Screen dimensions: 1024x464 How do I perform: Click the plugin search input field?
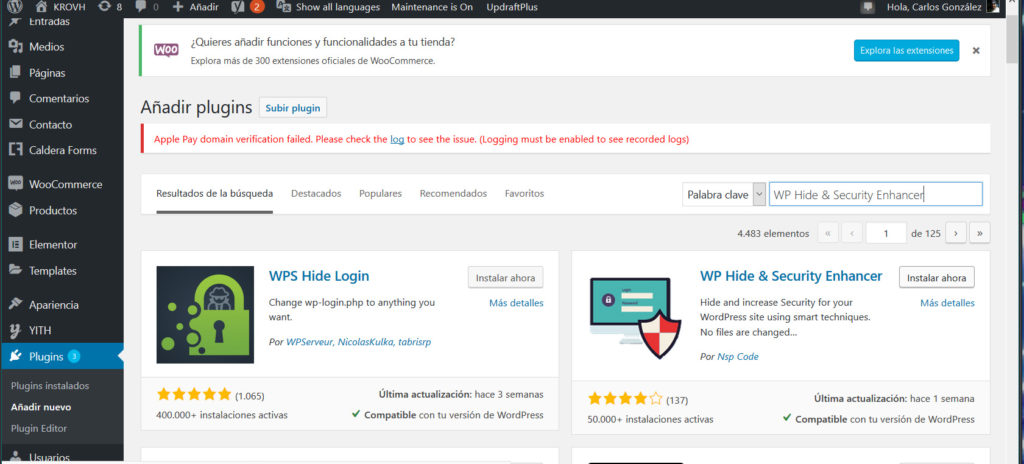pyautogui.click(x=875, y=194)
